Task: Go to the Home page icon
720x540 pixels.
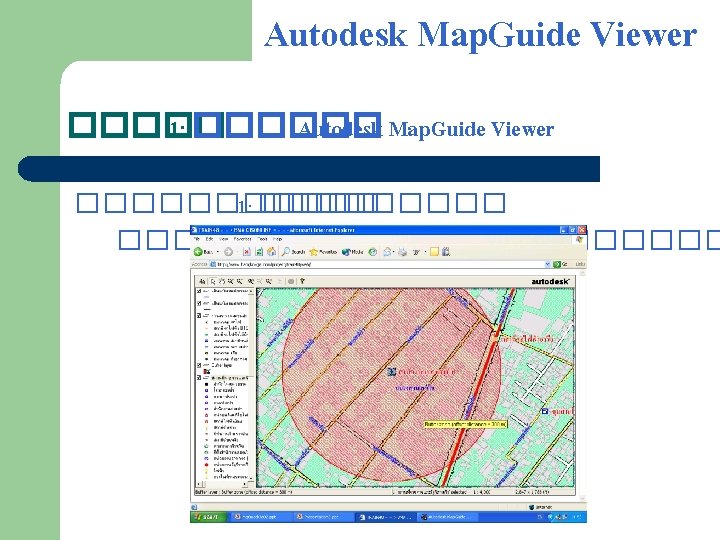Action: pos(271,252)
